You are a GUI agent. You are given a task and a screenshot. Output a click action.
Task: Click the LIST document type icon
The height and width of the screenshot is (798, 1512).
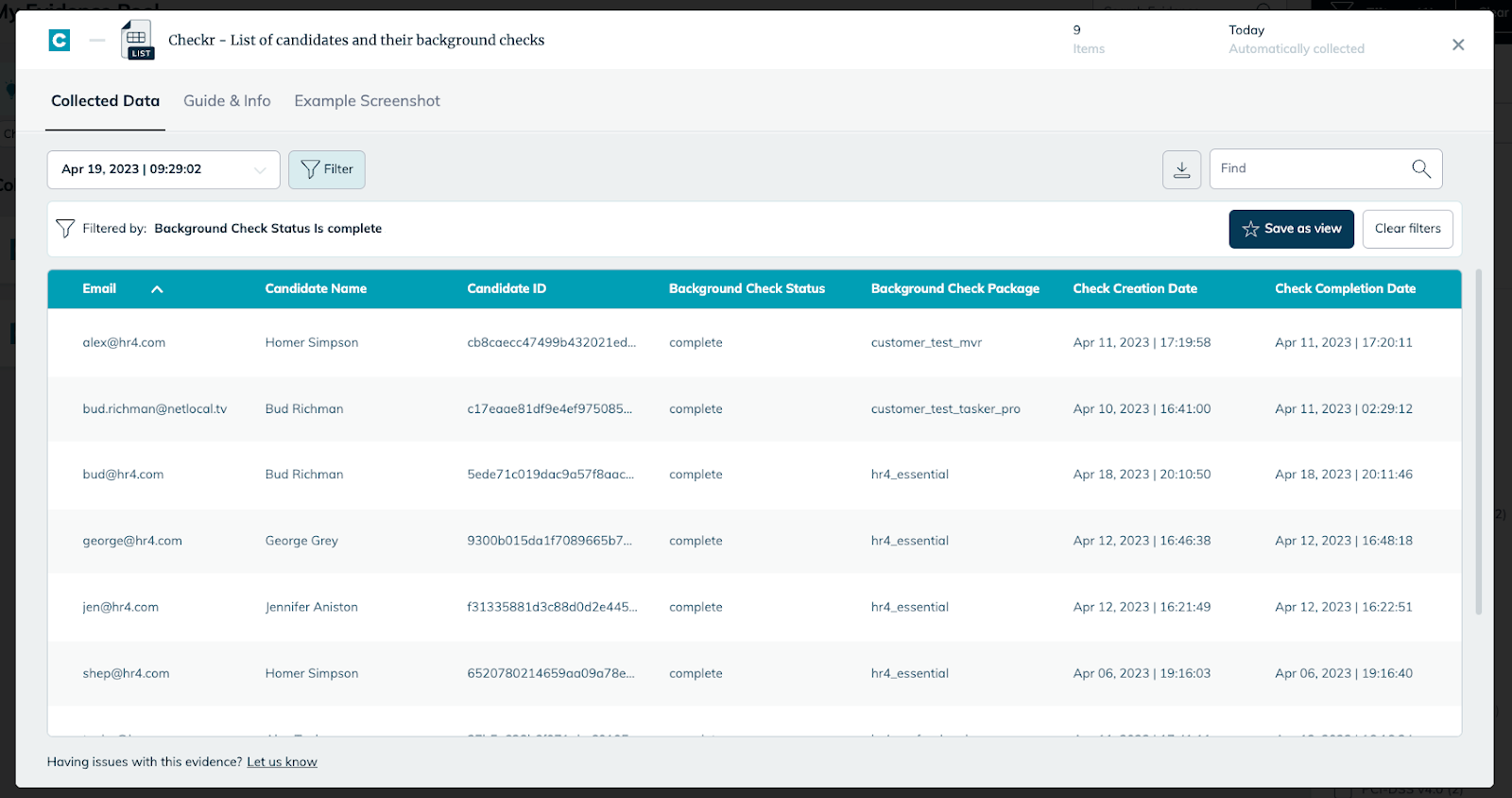pos(137,40)
